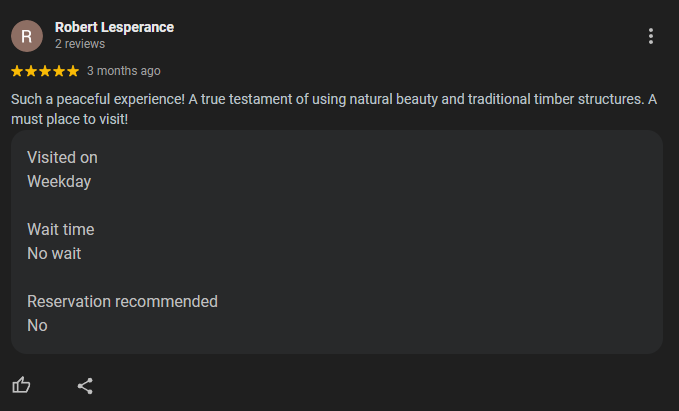Click Robert Lesperance's round avatar
679x411 pixels.
point(27,36)
